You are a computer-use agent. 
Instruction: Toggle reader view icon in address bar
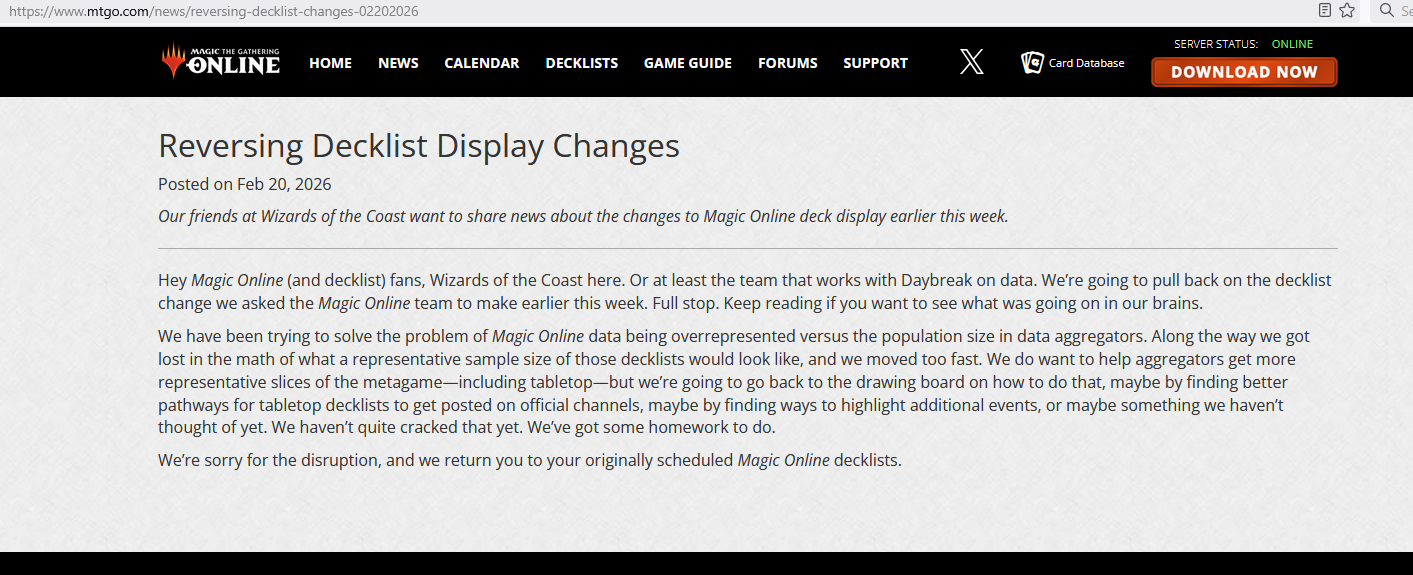pyautogui.click(x=1325, y=10)
